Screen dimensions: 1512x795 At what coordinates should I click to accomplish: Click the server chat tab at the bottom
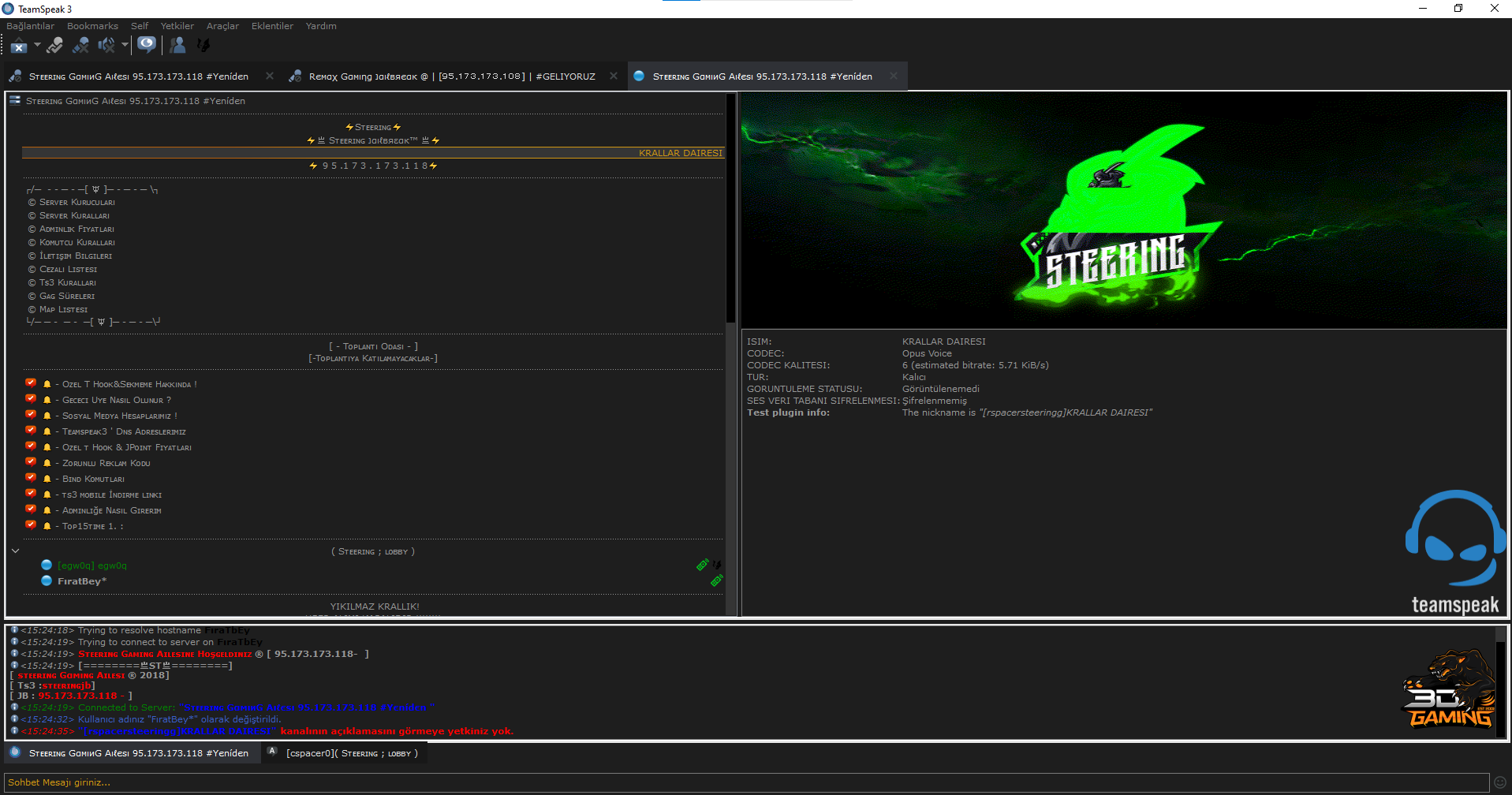tap(132, 753)
